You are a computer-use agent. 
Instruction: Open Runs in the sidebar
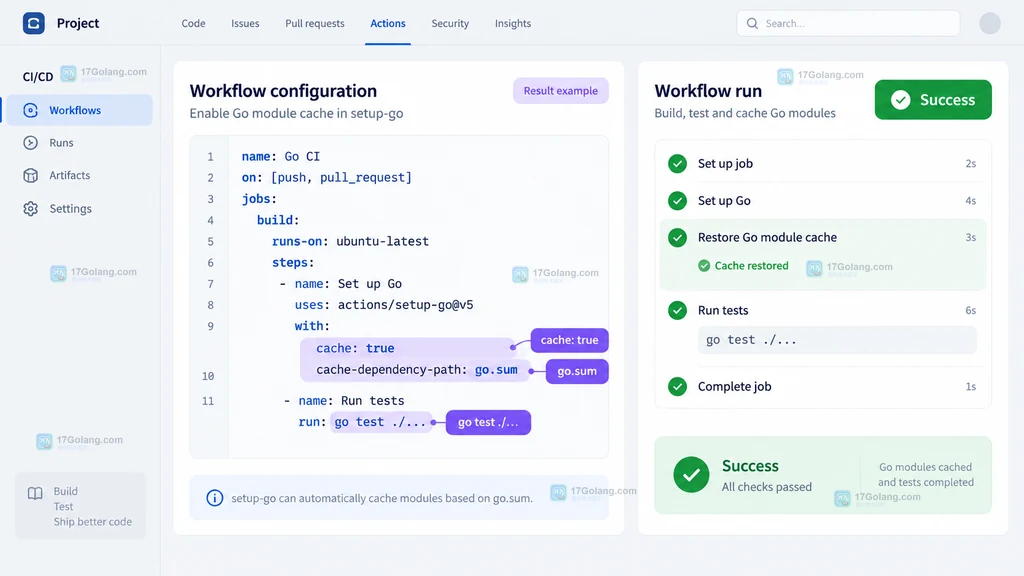(78, 142)
